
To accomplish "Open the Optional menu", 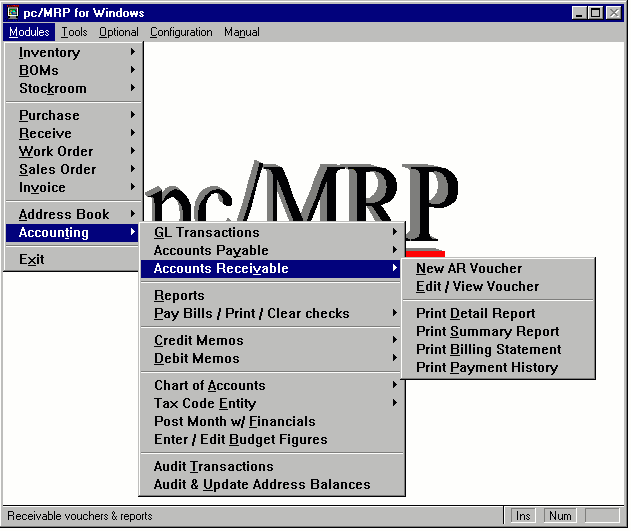I will point(119,32).
